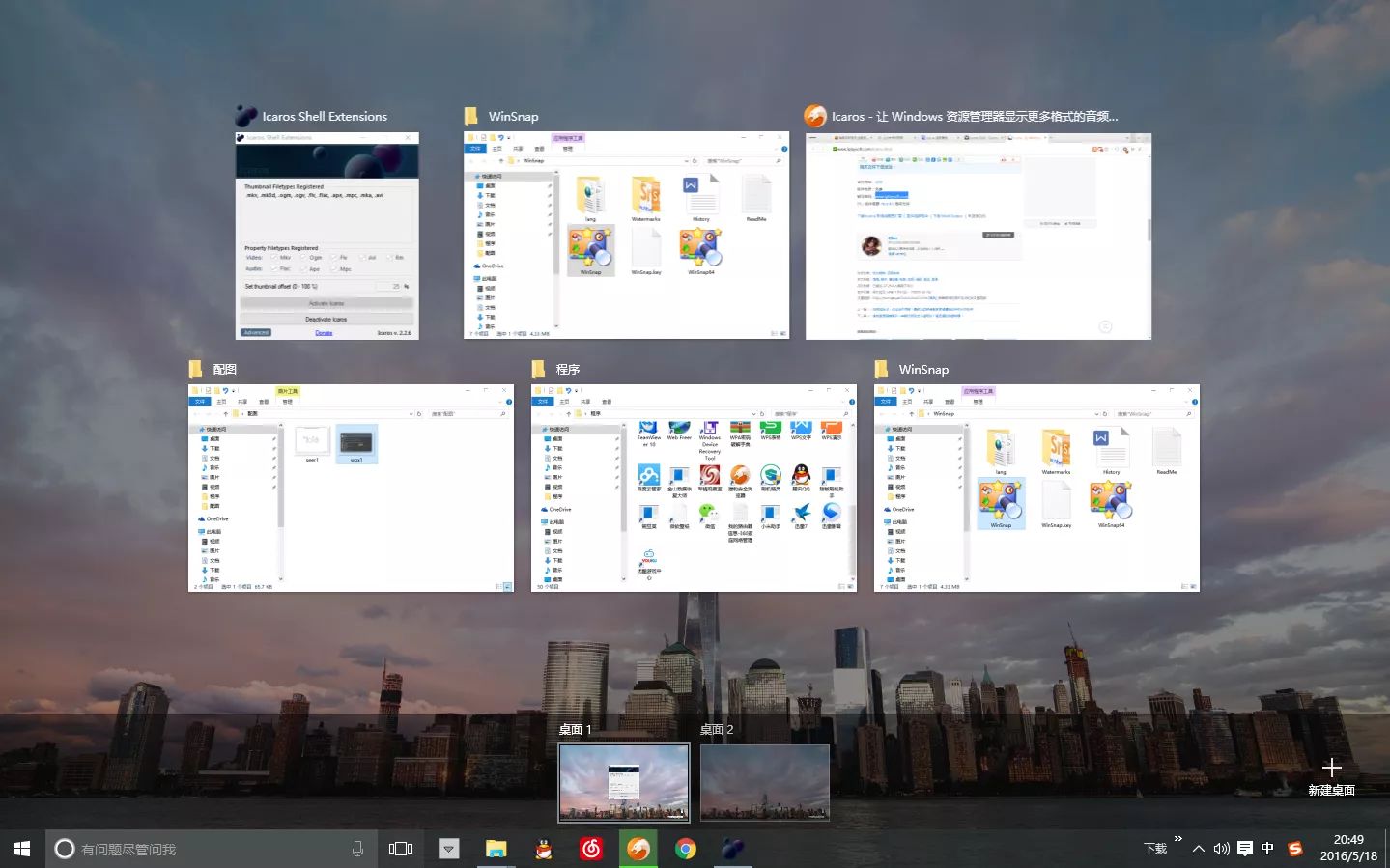Image resolution: width=1390 pixels, height=868 pixels.
Task: Select the WeChat (微信) shortcut in 程序
Action: 710,517
